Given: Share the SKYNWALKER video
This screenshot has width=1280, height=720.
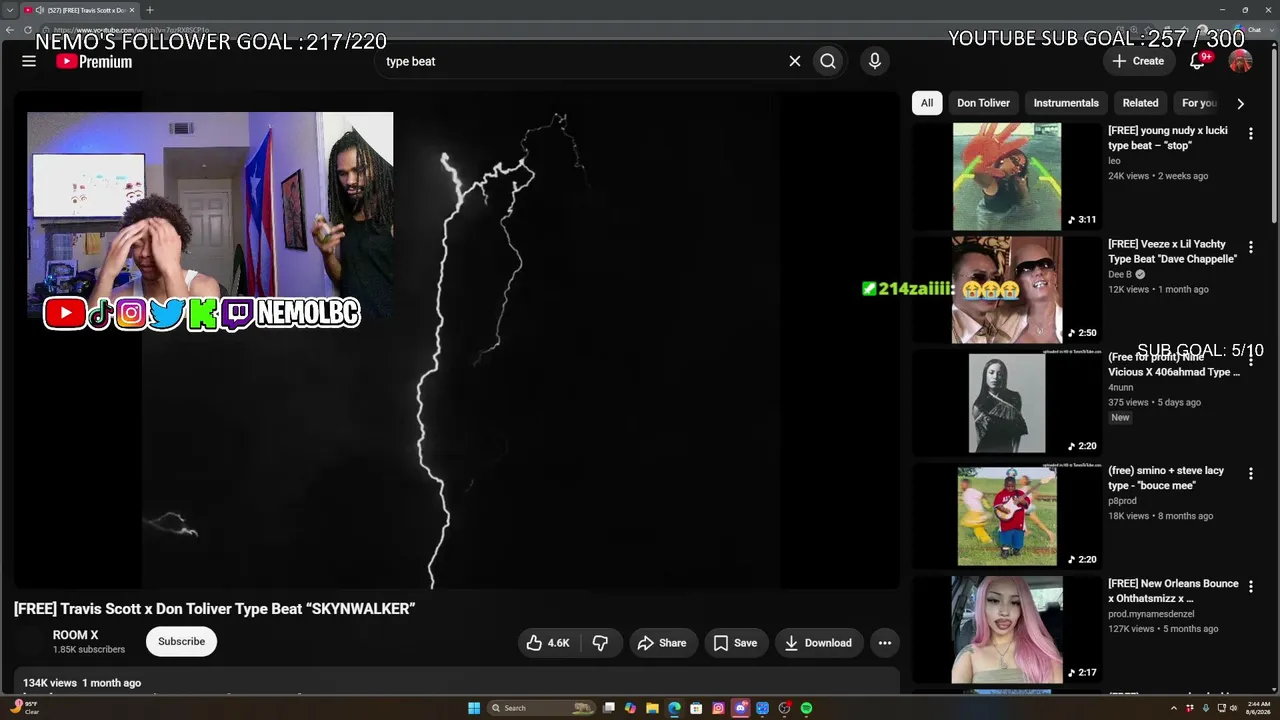Looking at the screenshot, I should coord(662,643).
